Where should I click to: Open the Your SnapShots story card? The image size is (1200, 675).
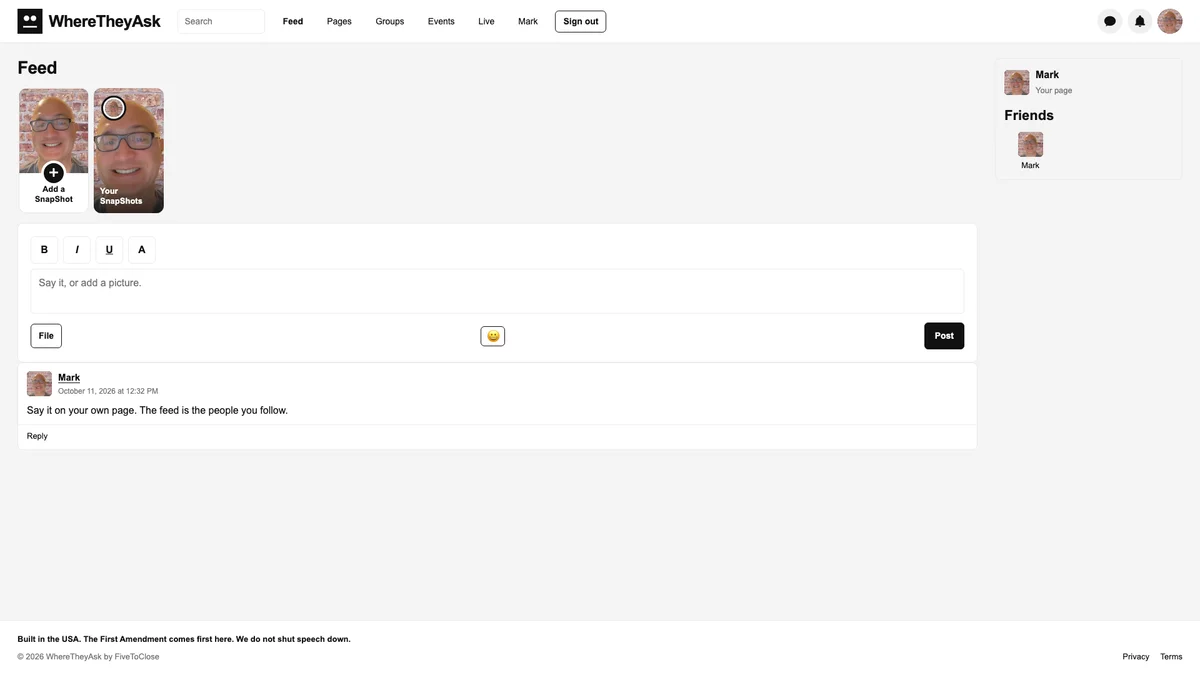(129, 151)
